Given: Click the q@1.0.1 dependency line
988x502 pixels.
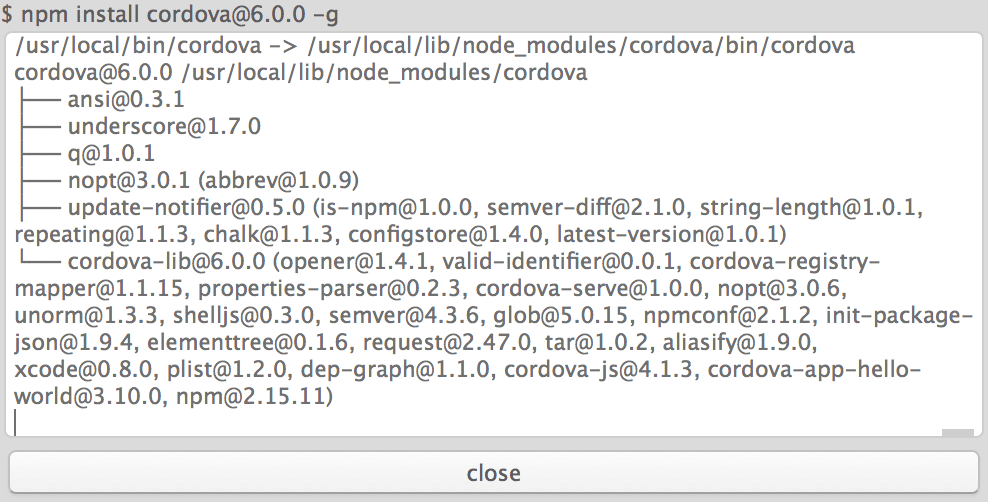Looking at the screenshot, I should point(111,154).
